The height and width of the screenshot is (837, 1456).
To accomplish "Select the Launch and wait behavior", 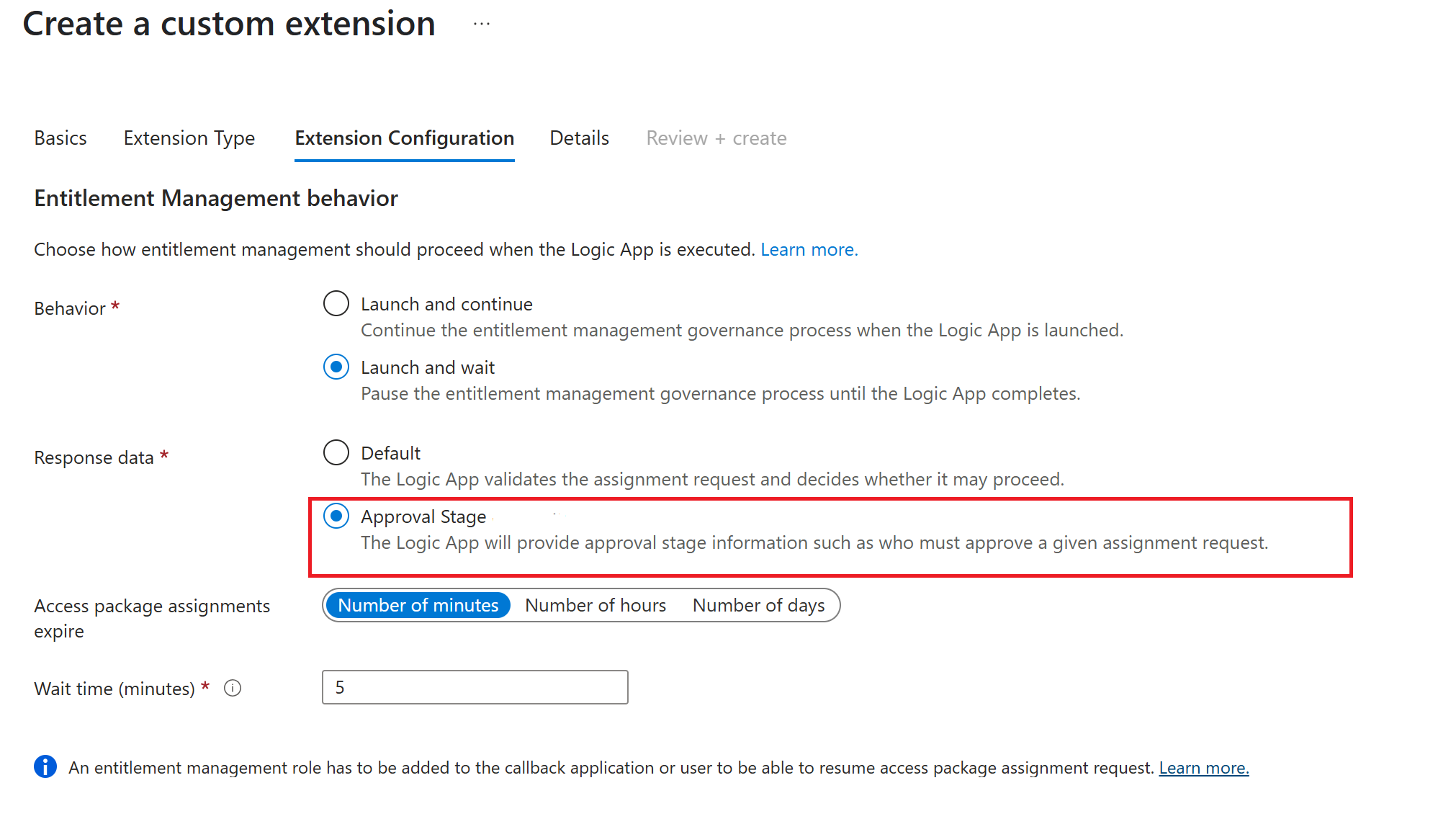I will click(336, 367).
